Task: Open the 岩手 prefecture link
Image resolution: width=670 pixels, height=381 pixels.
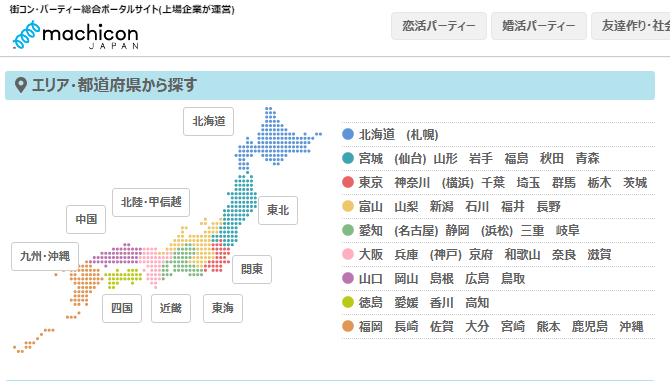Action: pyautogui.click(x=481, y=158)
